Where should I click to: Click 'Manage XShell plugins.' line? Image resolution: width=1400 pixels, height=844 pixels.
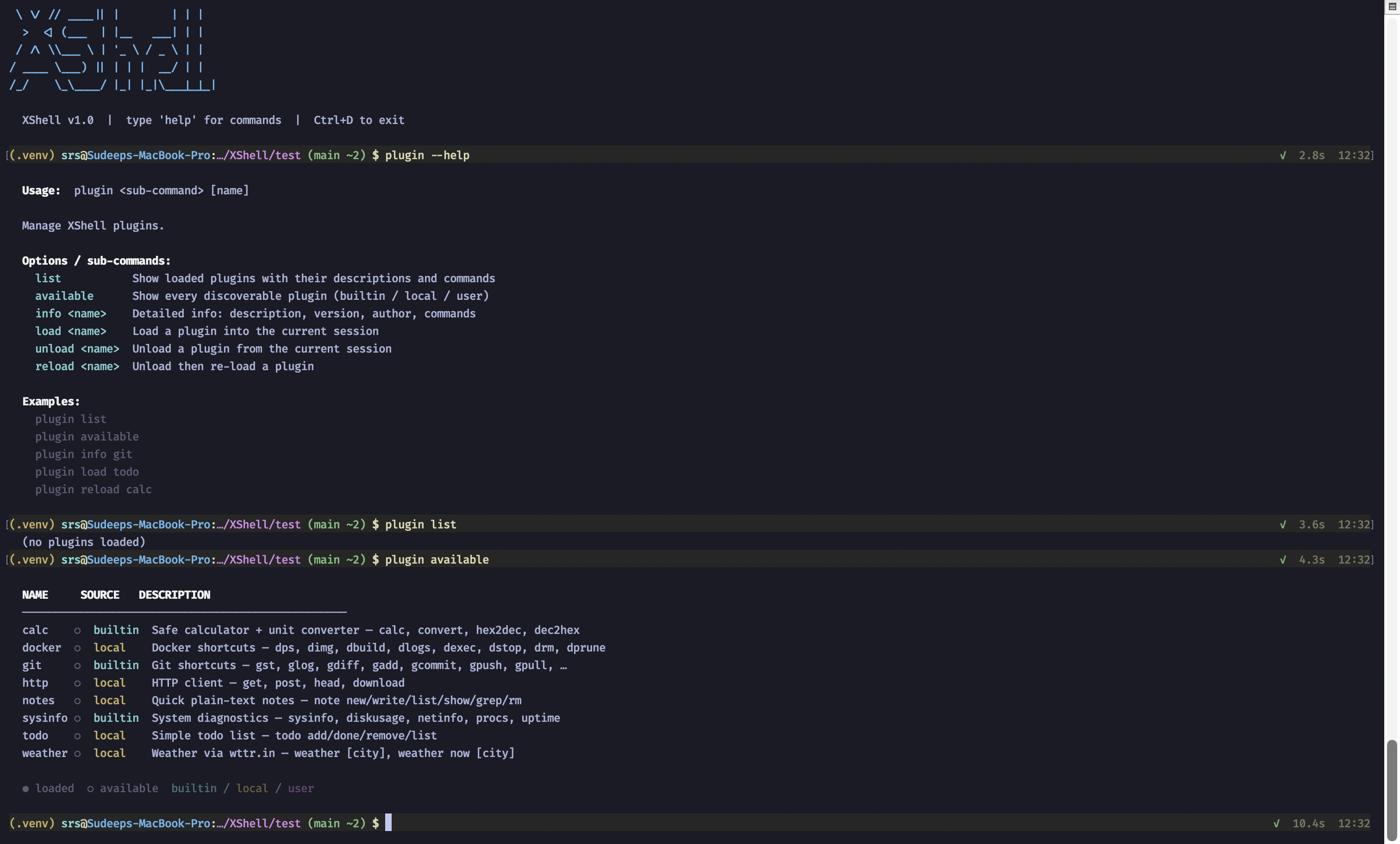click(93, 225)
